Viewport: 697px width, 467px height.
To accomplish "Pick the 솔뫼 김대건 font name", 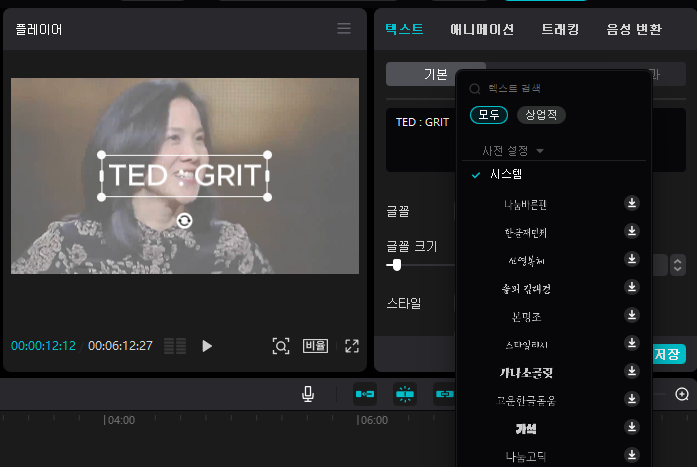I will pos(526,289).
